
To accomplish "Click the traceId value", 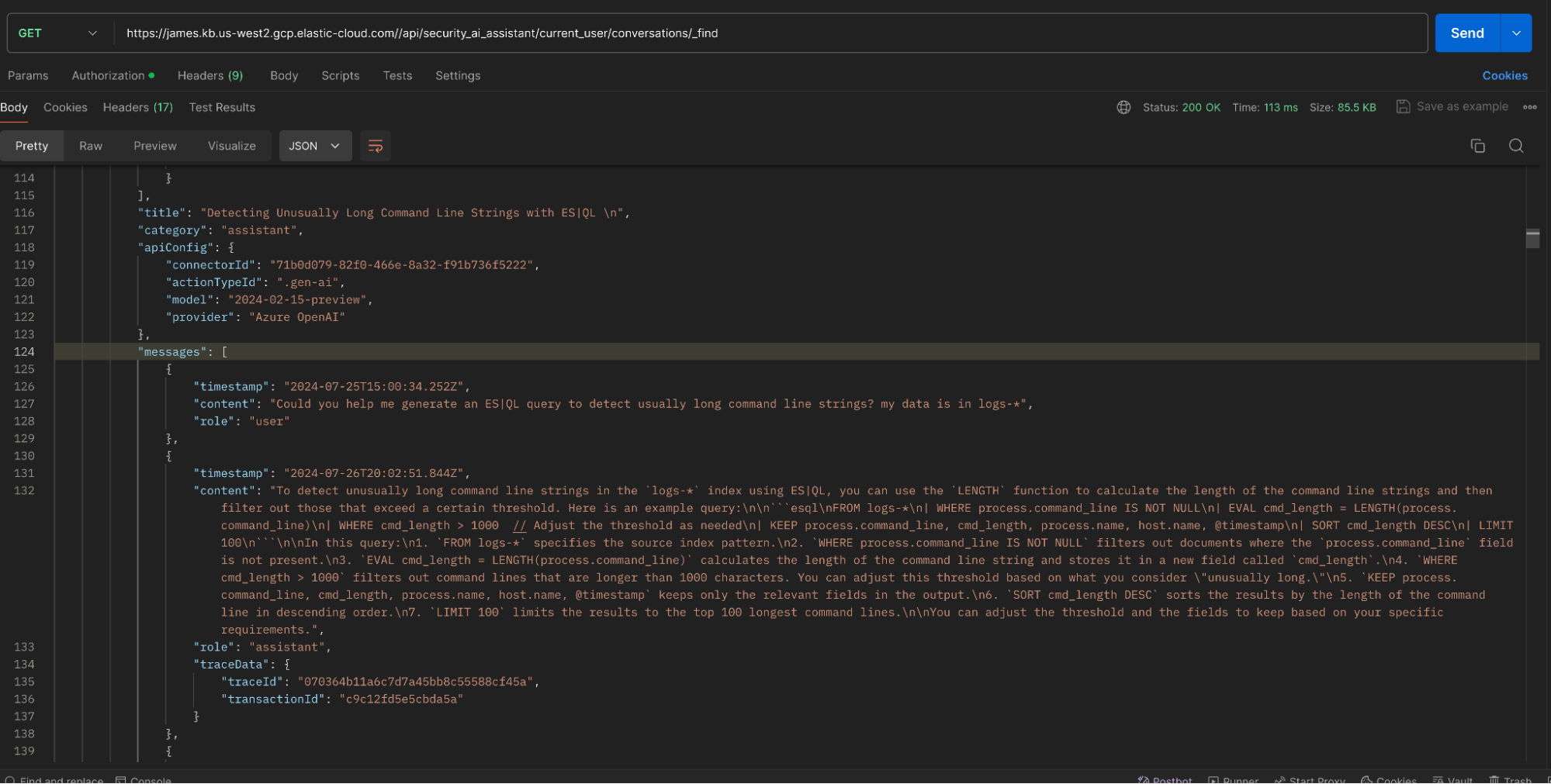I will click(x=416, y=682).
